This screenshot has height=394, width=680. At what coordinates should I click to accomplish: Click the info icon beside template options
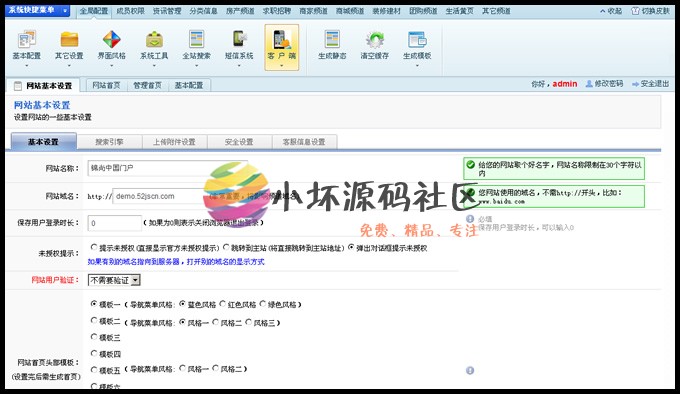pyautogui.click(x=470, y=370)
